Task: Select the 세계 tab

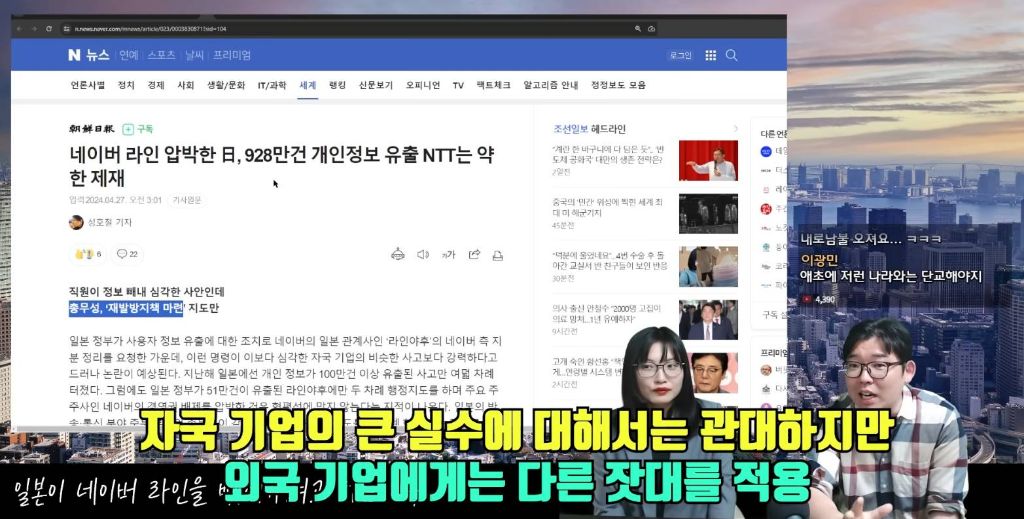Action: [x=308, y=85]
